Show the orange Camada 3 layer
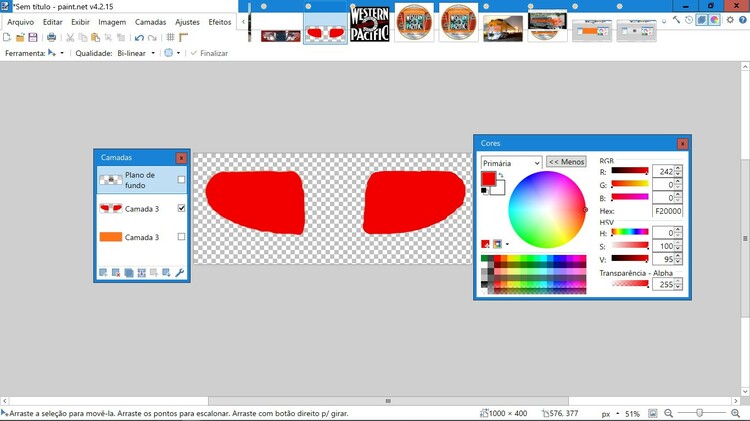The width and height of the screenshot is (750, 421). 181,237
